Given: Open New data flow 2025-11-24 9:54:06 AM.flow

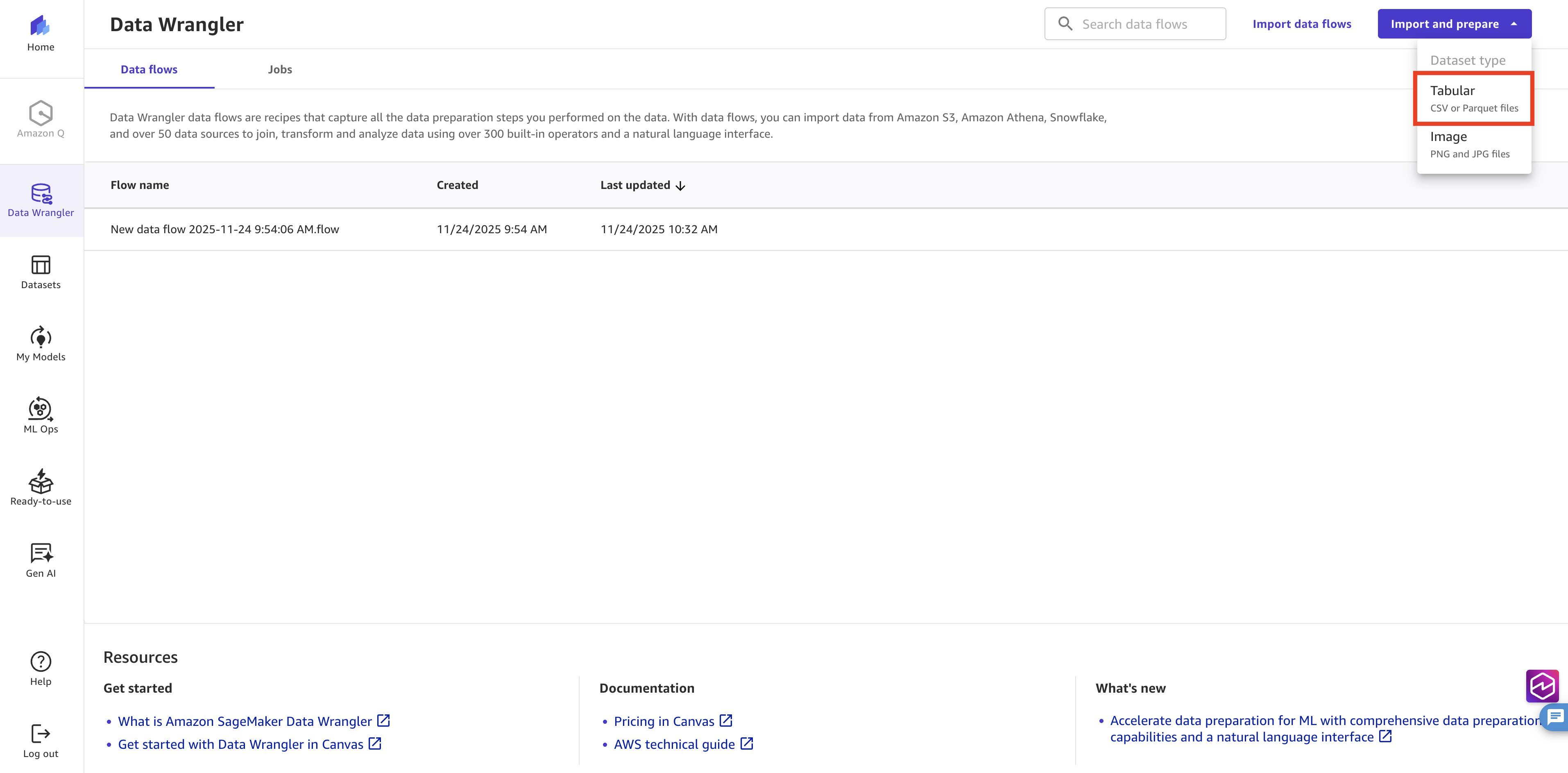Looking at the screenshot, I should [x=224, y=229].
